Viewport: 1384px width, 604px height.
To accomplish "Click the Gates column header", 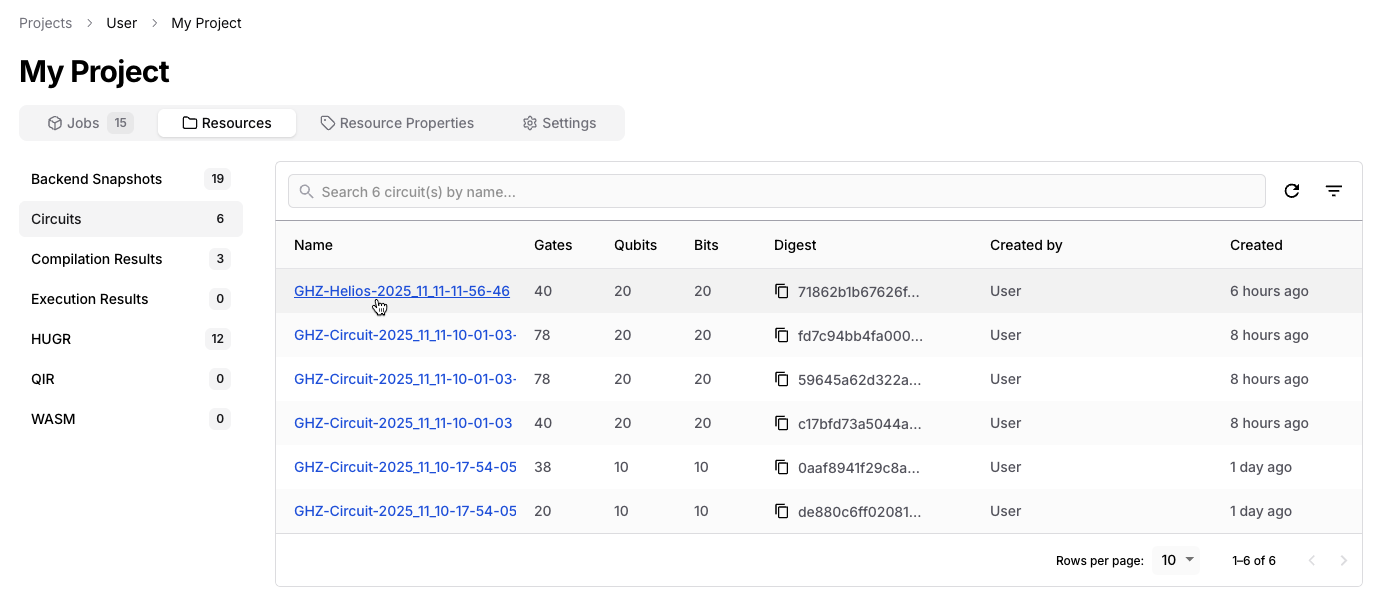I will (553, 245).
